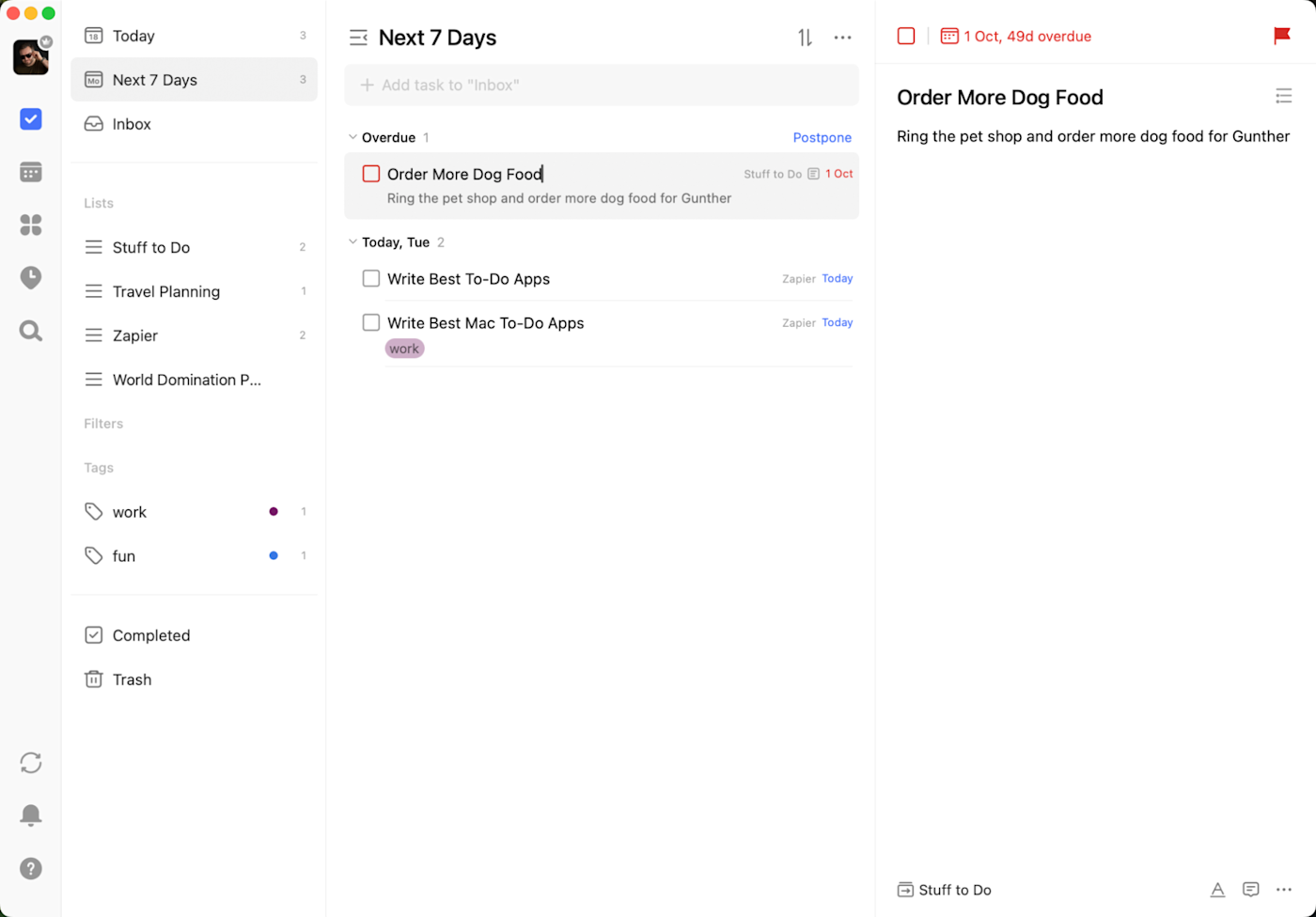Click Today date on Write Best Mac To-Do Apps
Viewport: 1316px width, 917px height.
[837, 322]
